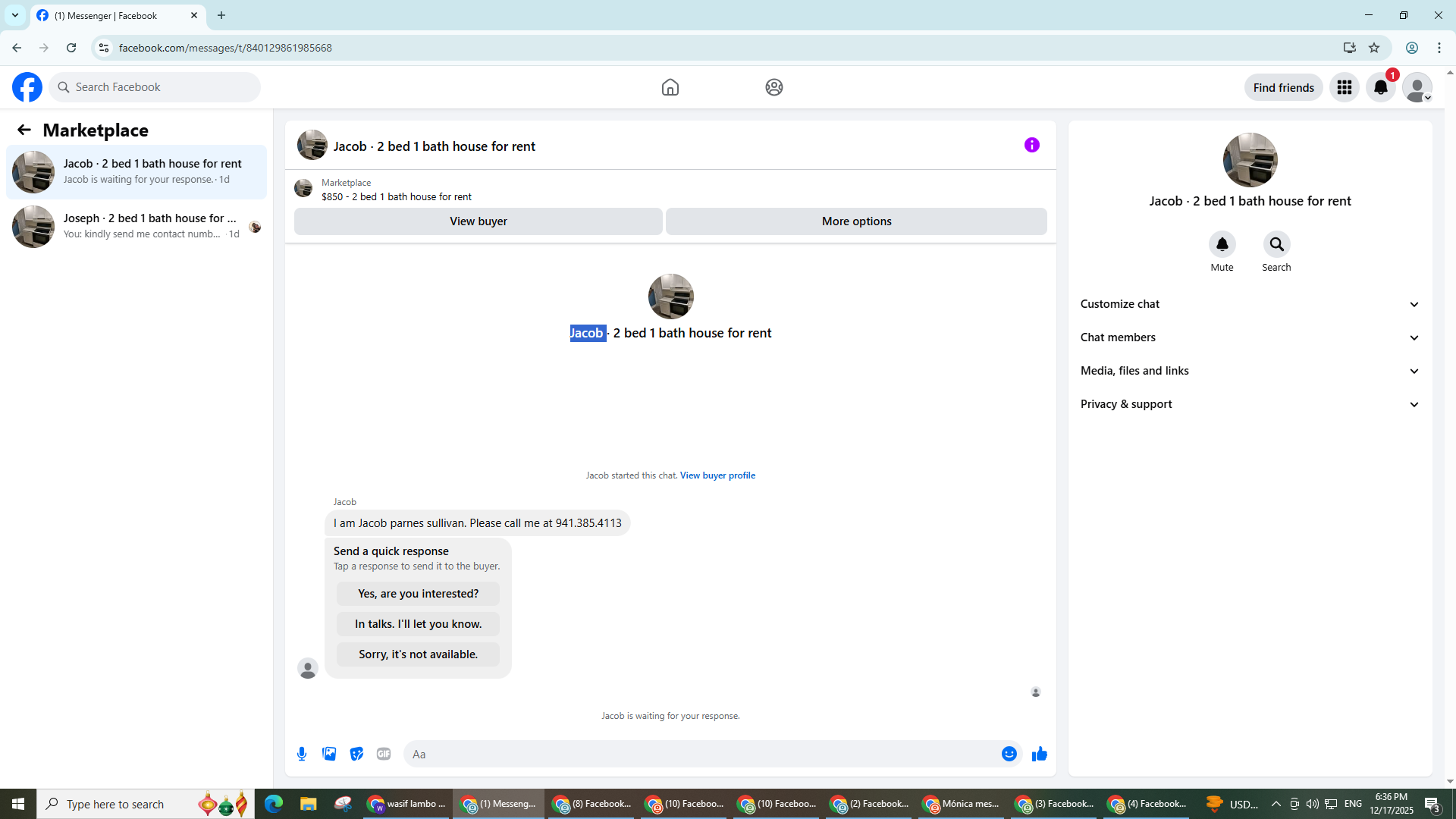This screenshot has width=1456, height=819.
Task: Open the emoji picker in message box
Action: click(x=1009, y=754)
